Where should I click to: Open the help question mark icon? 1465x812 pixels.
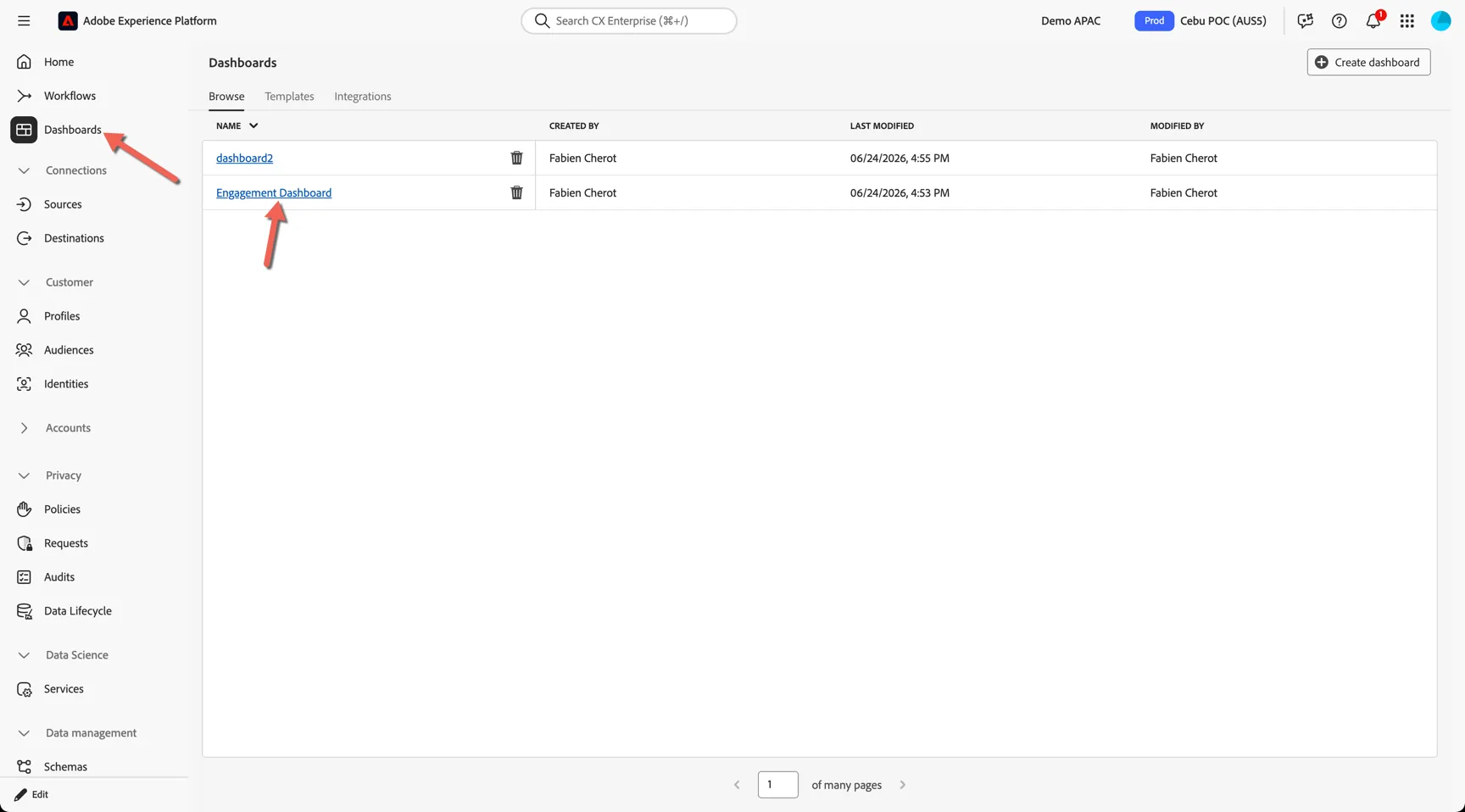click(1340, 20)
